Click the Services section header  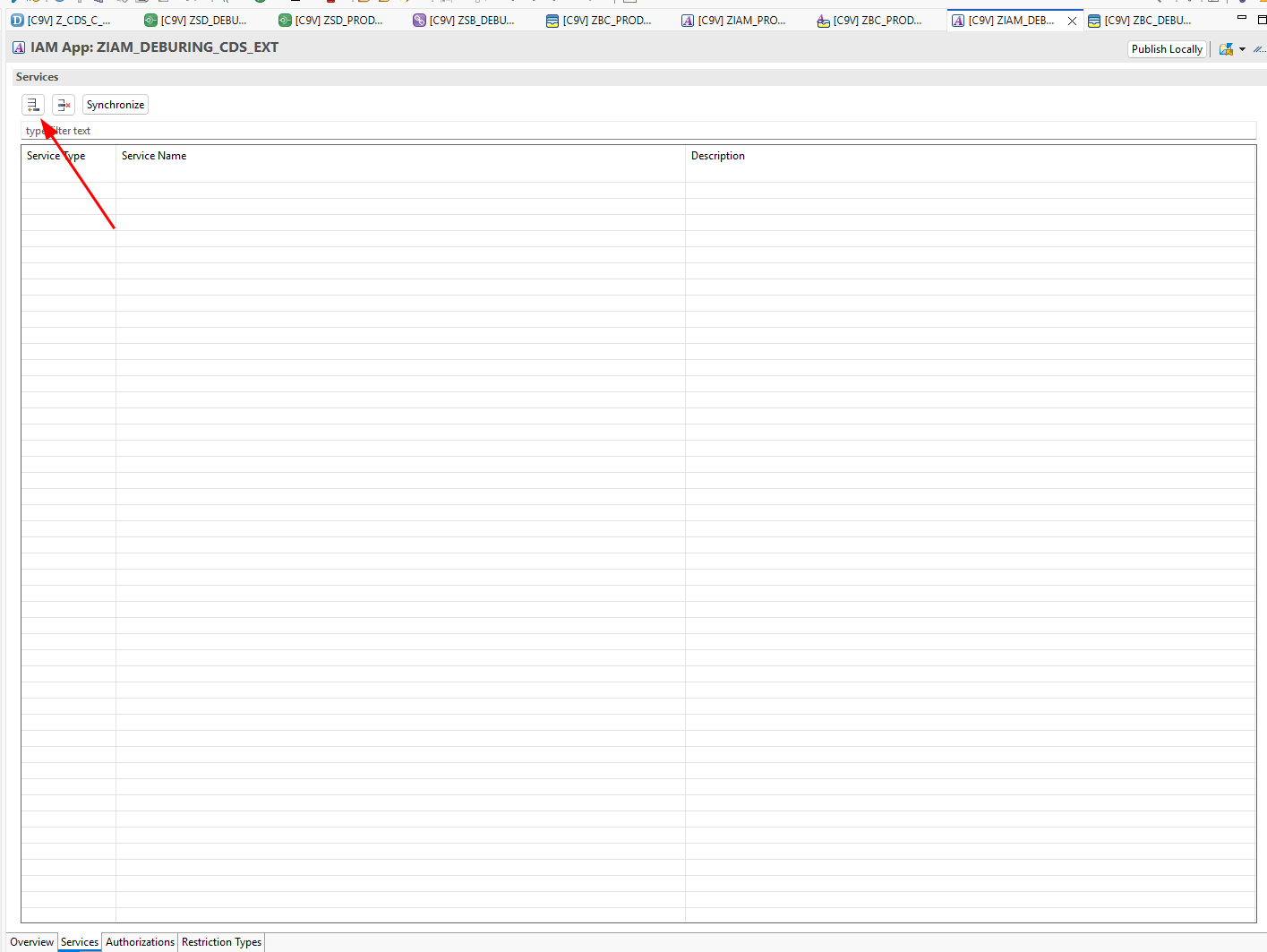pyautogui.click(x=38, y=77)
